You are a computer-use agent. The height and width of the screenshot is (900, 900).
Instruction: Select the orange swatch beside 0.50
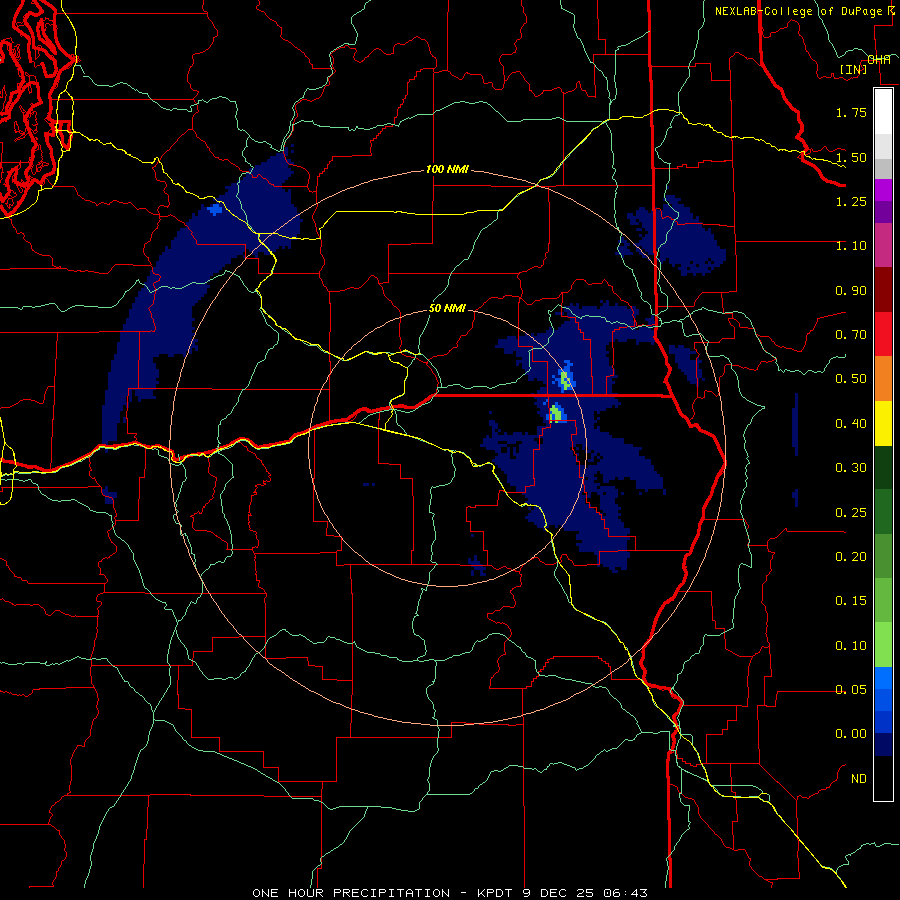click(x=883, y=379)
